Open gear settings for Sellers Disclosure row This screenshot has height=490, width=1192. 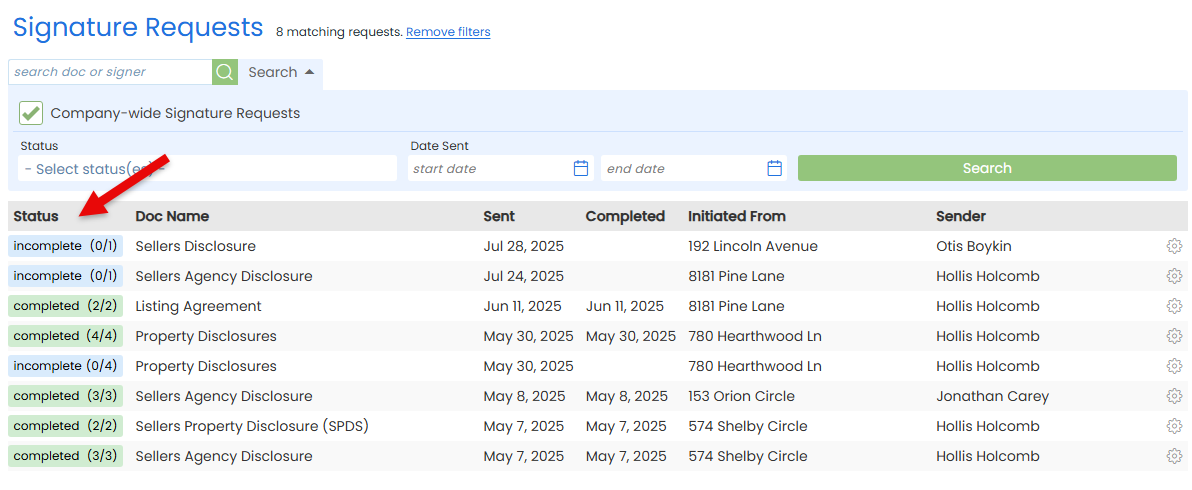[x=1174, y=246]
